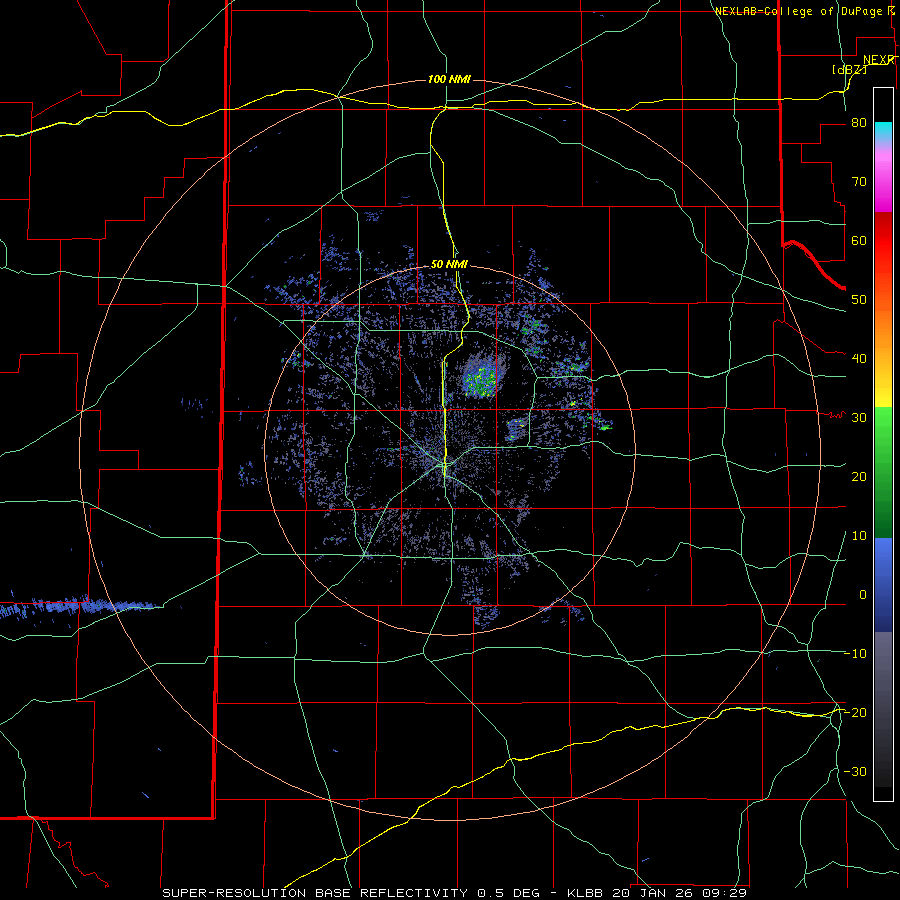900x900 pixels.
Task: Click the 70 value on the dBZ scale
Action: 859,181
